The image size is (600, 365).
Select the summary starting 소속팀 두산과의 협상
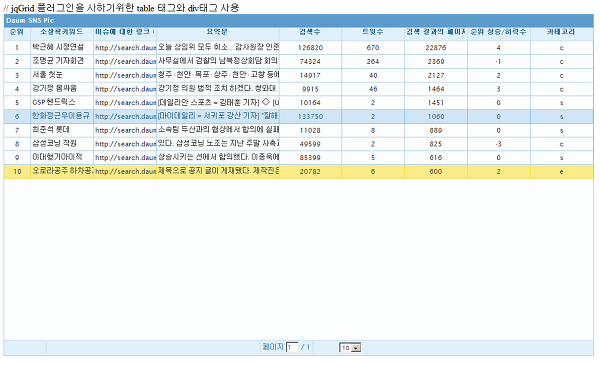point(218,130)
